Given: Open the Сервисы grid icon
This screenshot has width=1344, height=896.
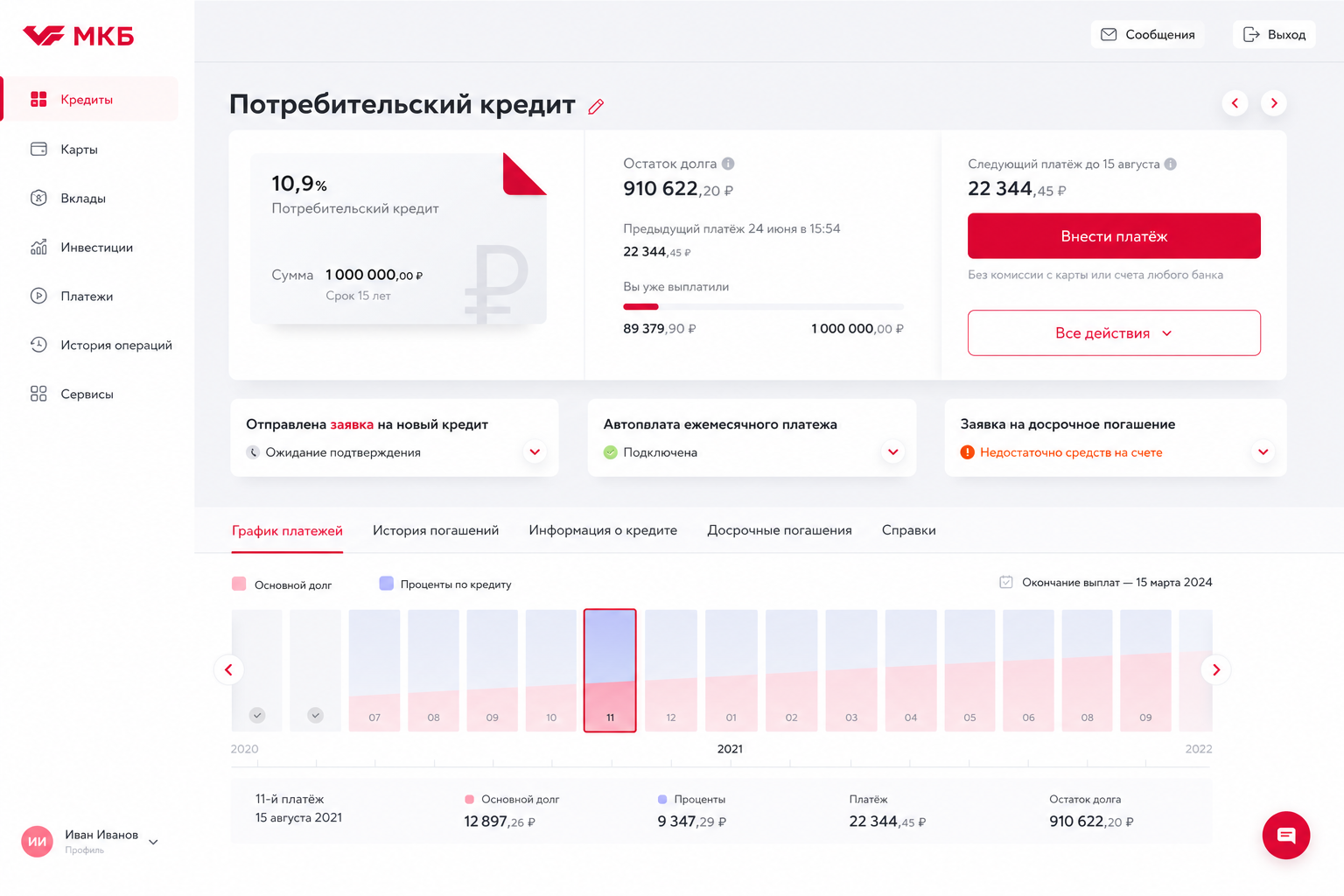Looking at the screenshot, I should pos(38,394).
